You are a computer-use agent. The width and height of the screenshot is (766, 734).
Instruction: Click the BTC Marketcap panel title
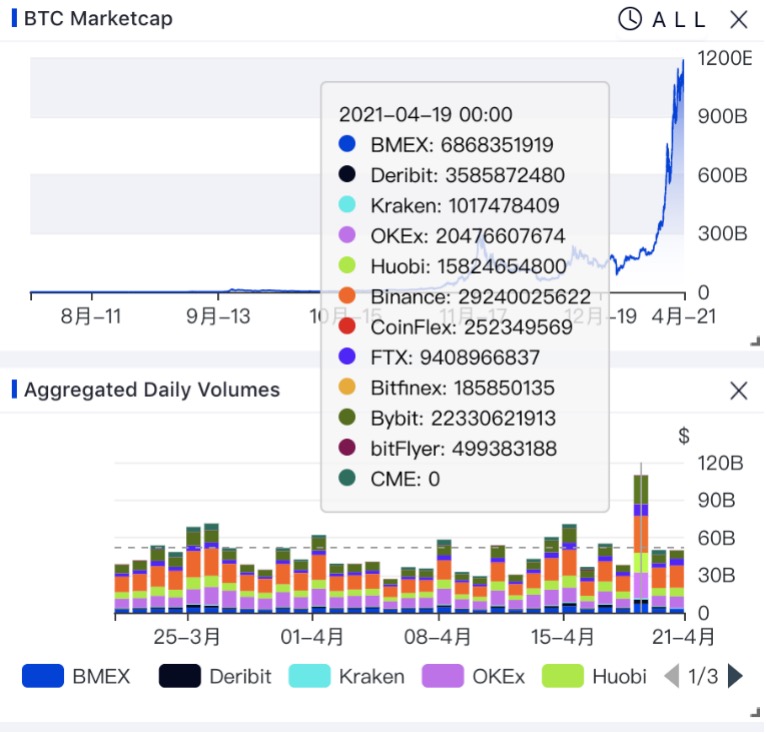click(98, 19)
